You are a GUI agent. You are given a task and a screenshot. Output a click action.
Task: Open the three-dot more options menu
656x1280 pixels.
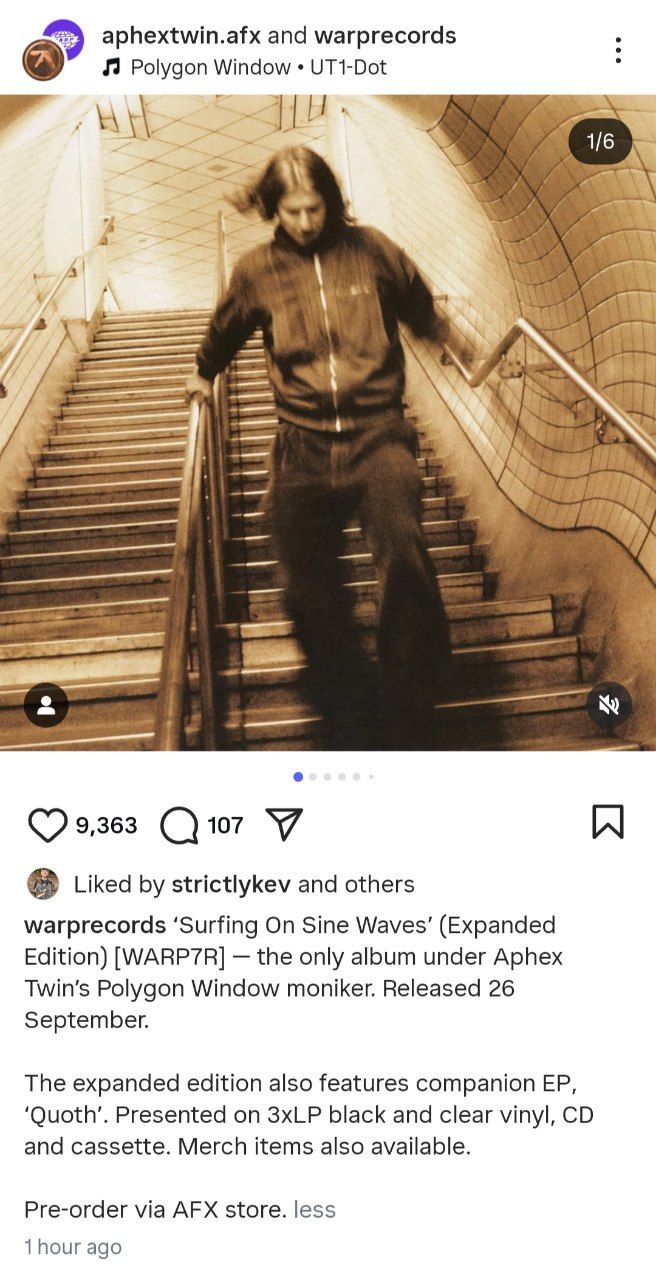618,50
